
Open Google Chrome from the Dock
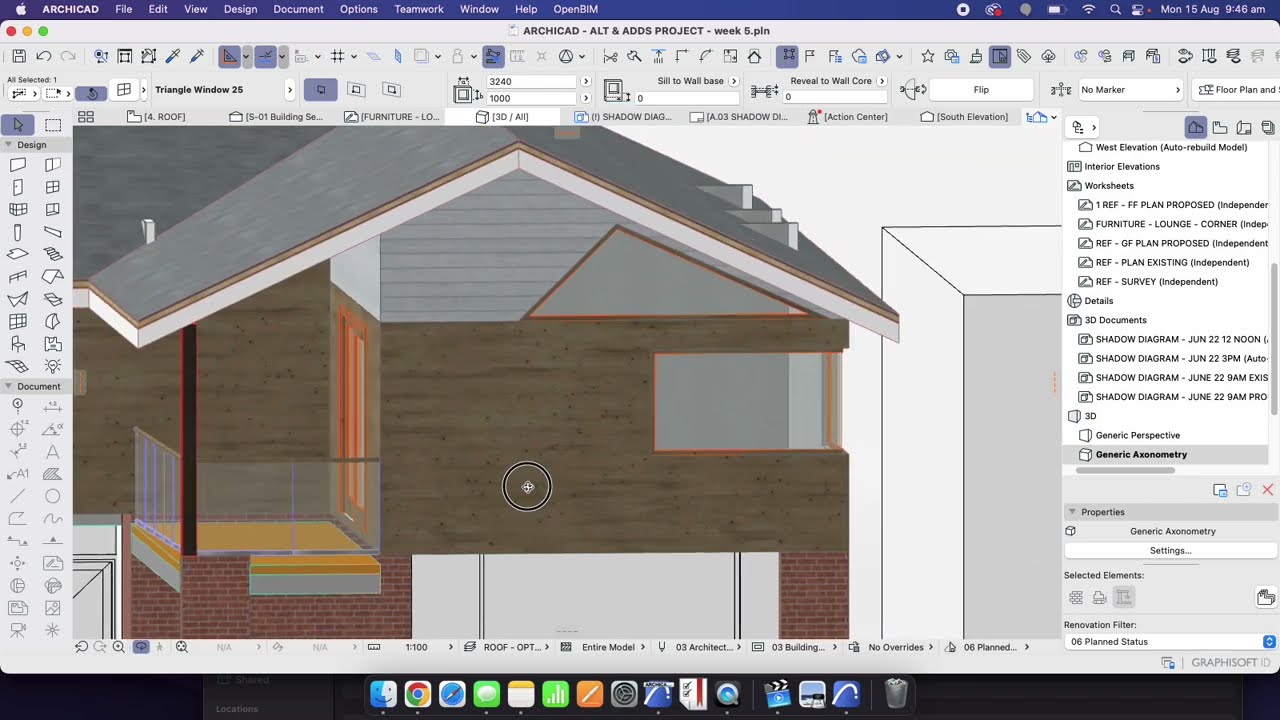pos(418,694)
